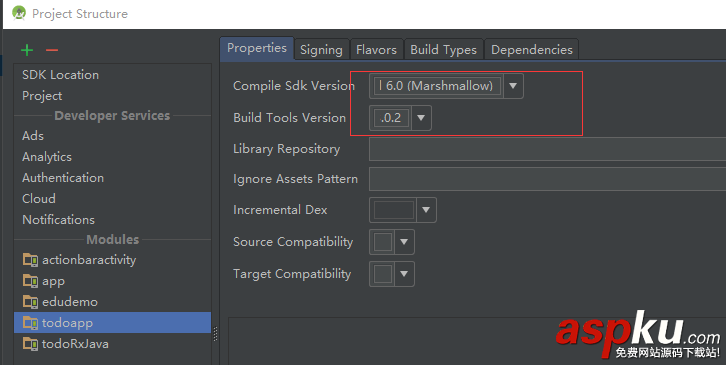The image size is (726, 365).
Task: Select the edudemo module
Action: pyautogui.click(x=113, y=302)
